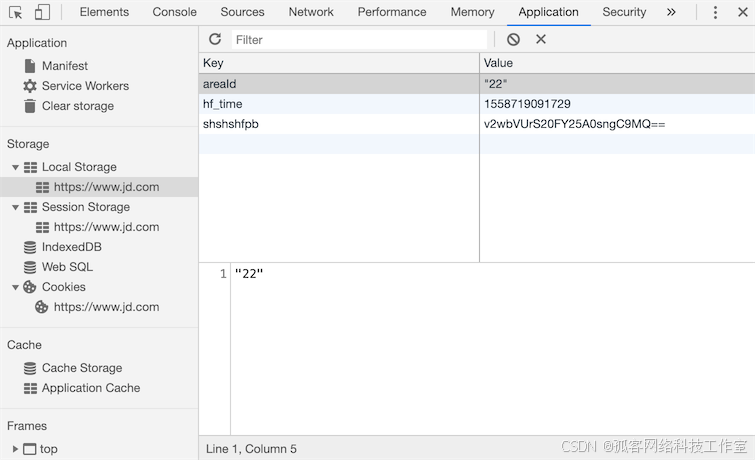The height and width of the screenshot is (460, 755).
Task: Click the Value column header
Action: tap(617, 63)
